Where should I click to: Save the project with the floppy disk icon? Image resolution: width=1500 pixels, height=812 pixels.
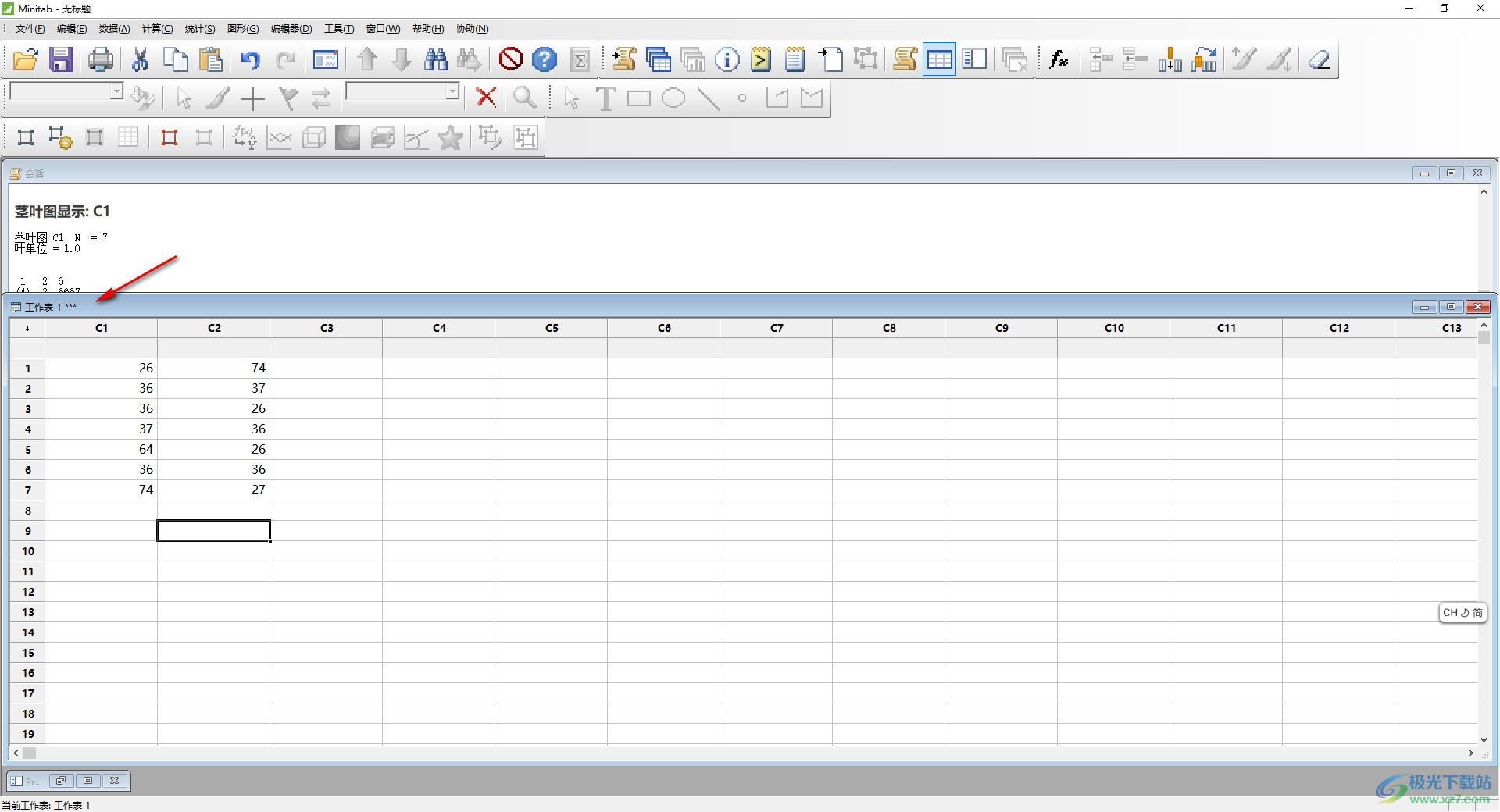click(61, 59)
